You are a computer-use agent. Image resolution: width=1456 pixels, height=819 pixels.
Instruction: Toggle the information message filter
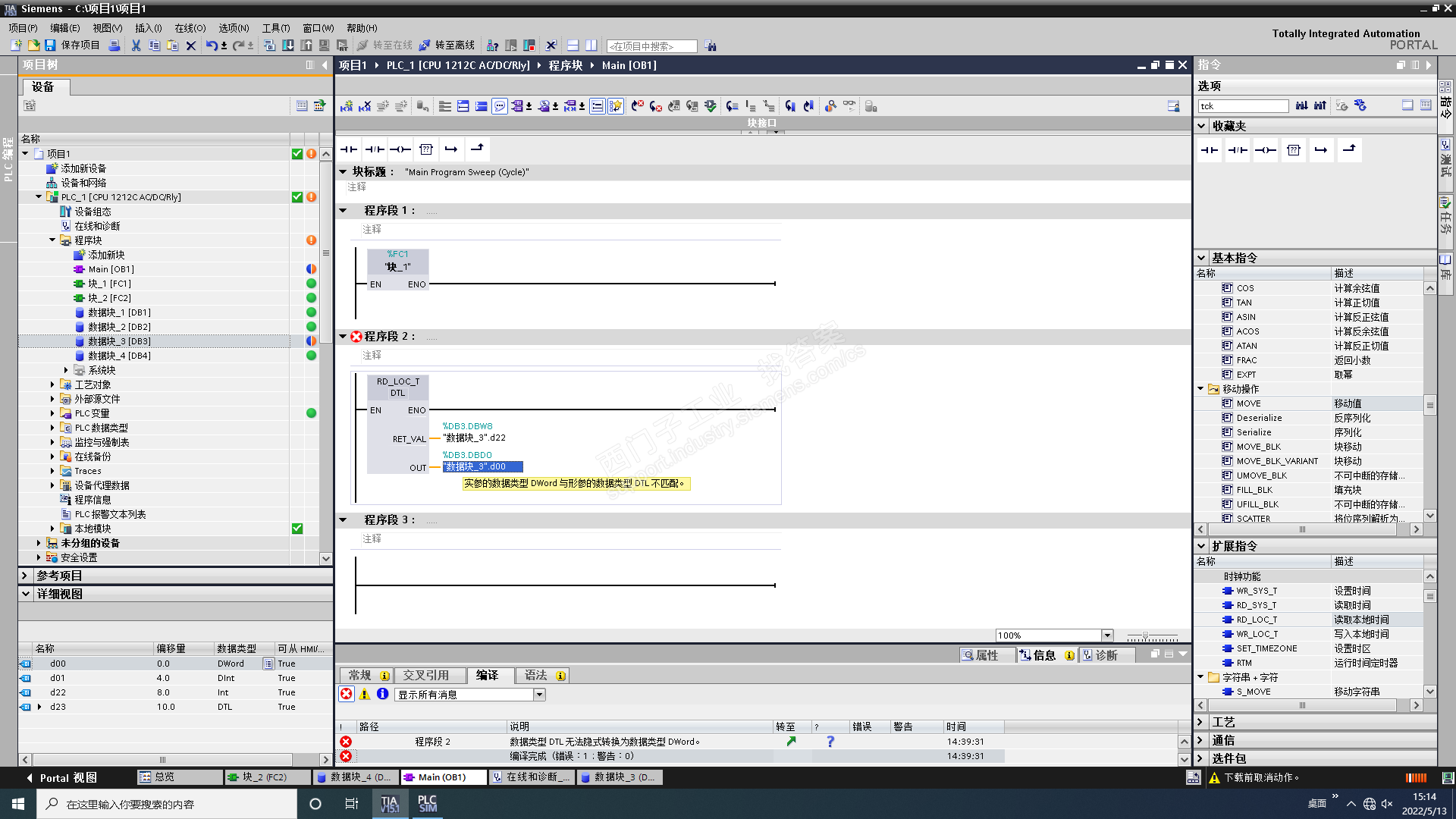point(382,694)
